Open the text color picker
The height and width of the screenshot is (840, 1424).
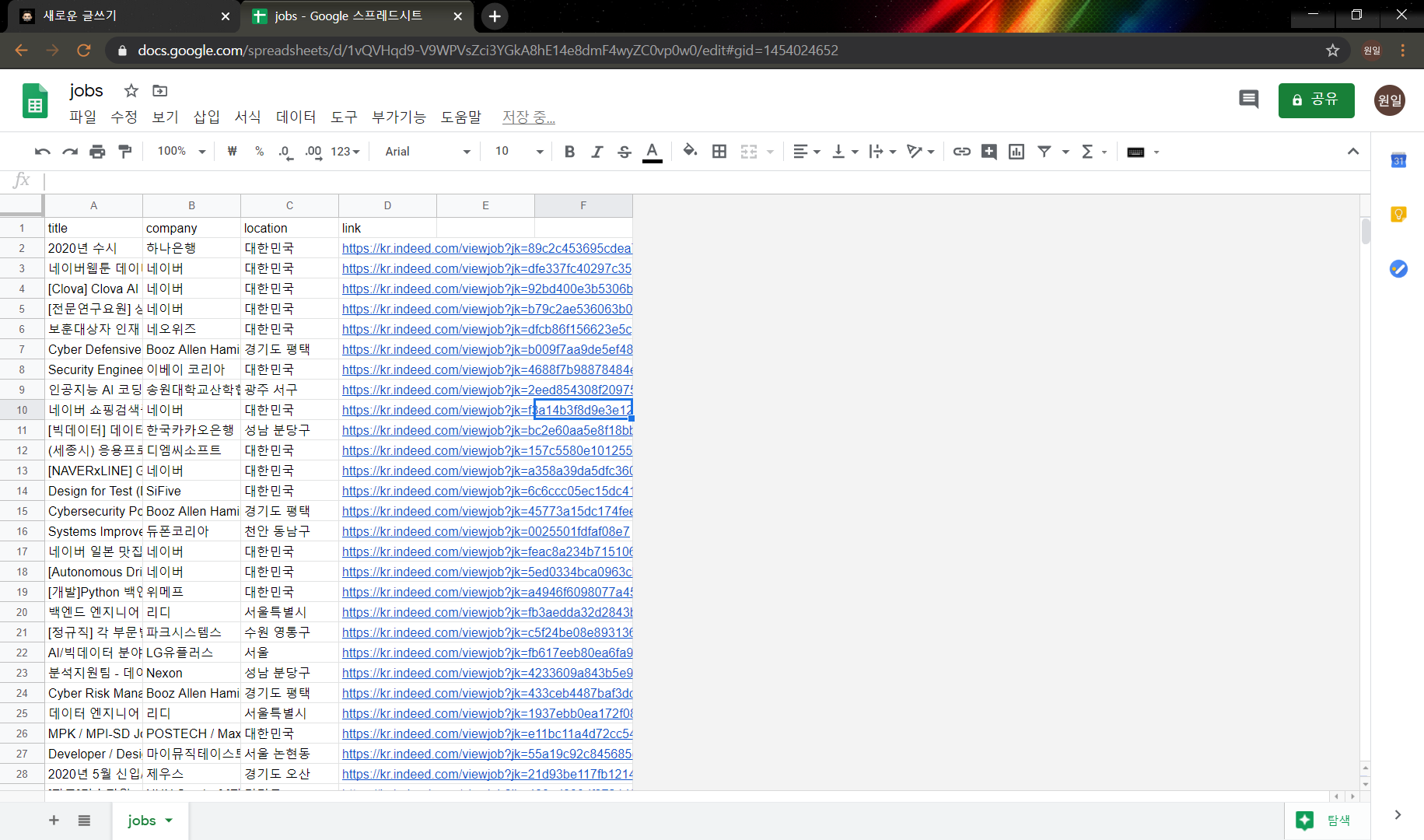[x=652, y=152]
